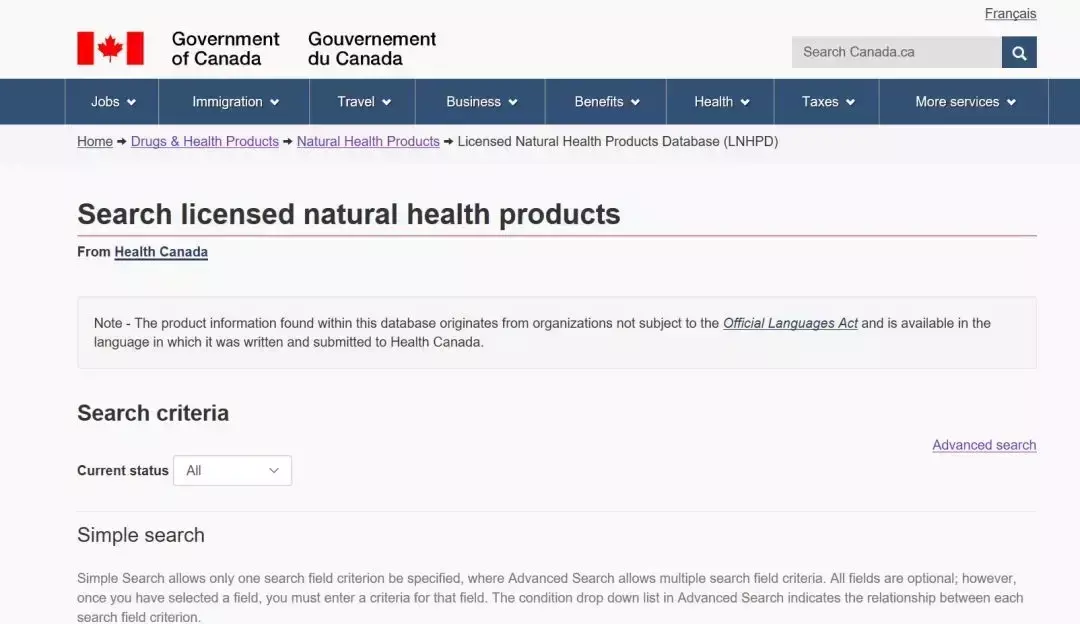Open Drugs & Health Products breadcrumb

pyautogui.click(x=205, y=142)
